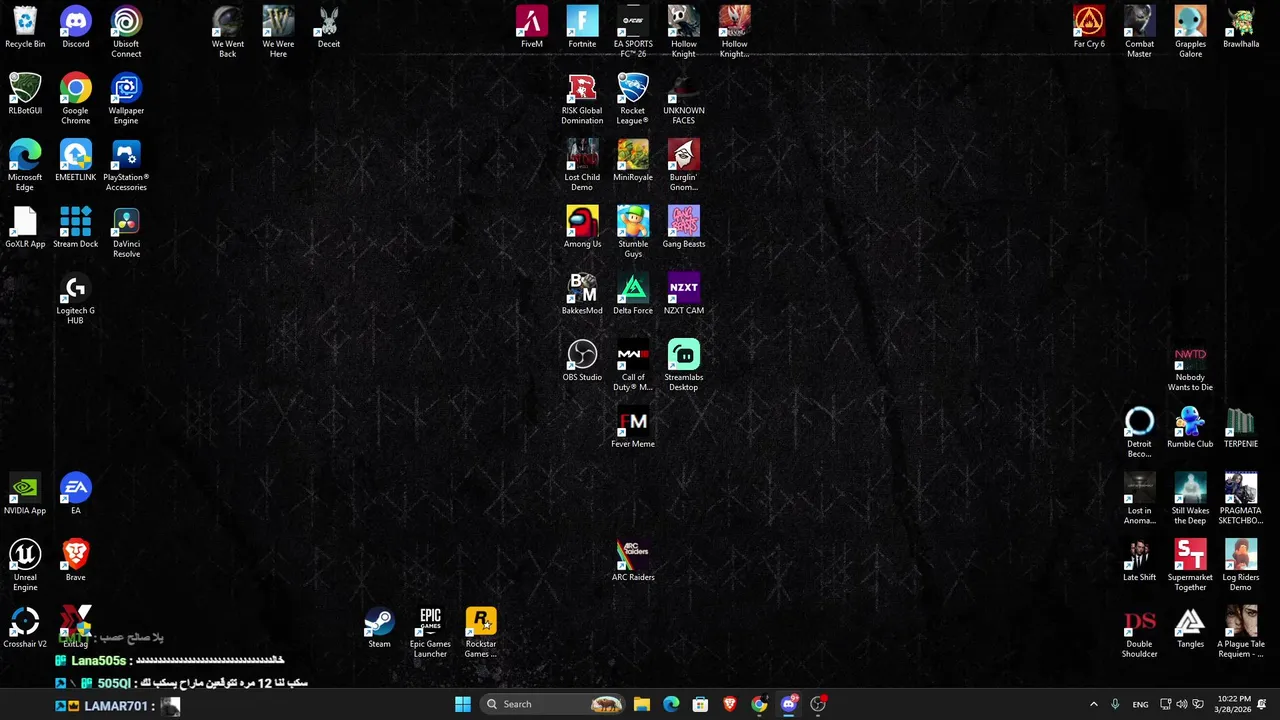
Task: Select the Rumble Club desktop icon
Action: (1190, 428)
